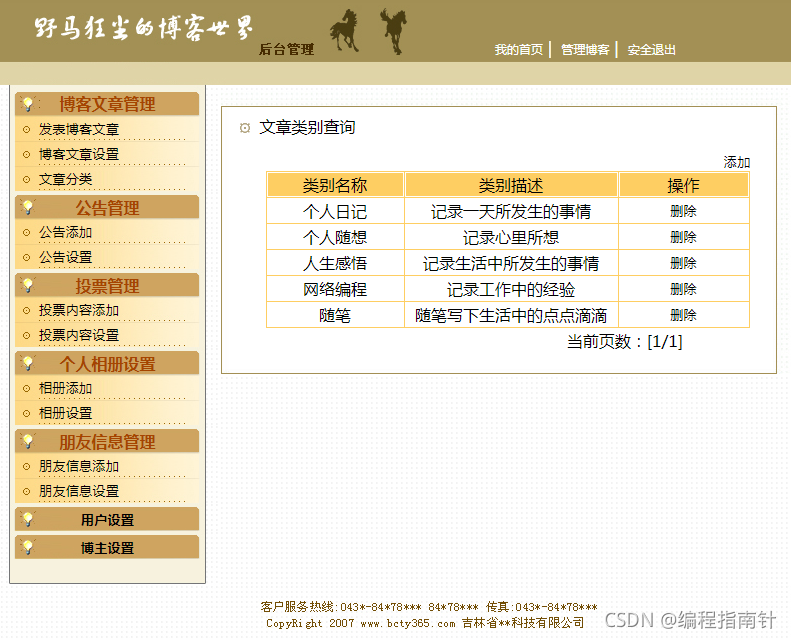Open 公告设置 in the sidebar
791x638 pixels.
point(66,257)
